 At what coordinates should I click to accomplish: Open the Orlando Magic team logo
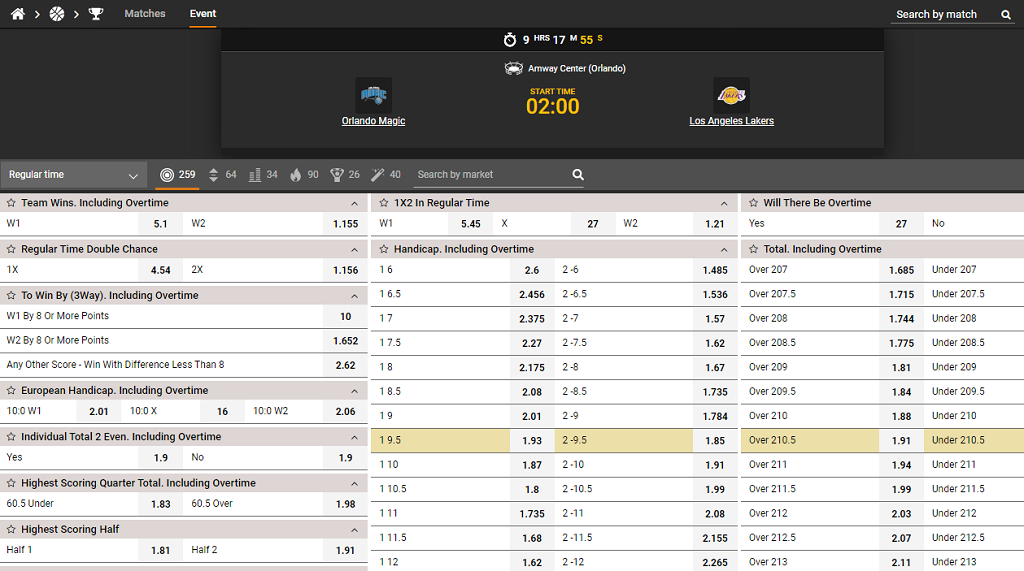coord(374,95)
